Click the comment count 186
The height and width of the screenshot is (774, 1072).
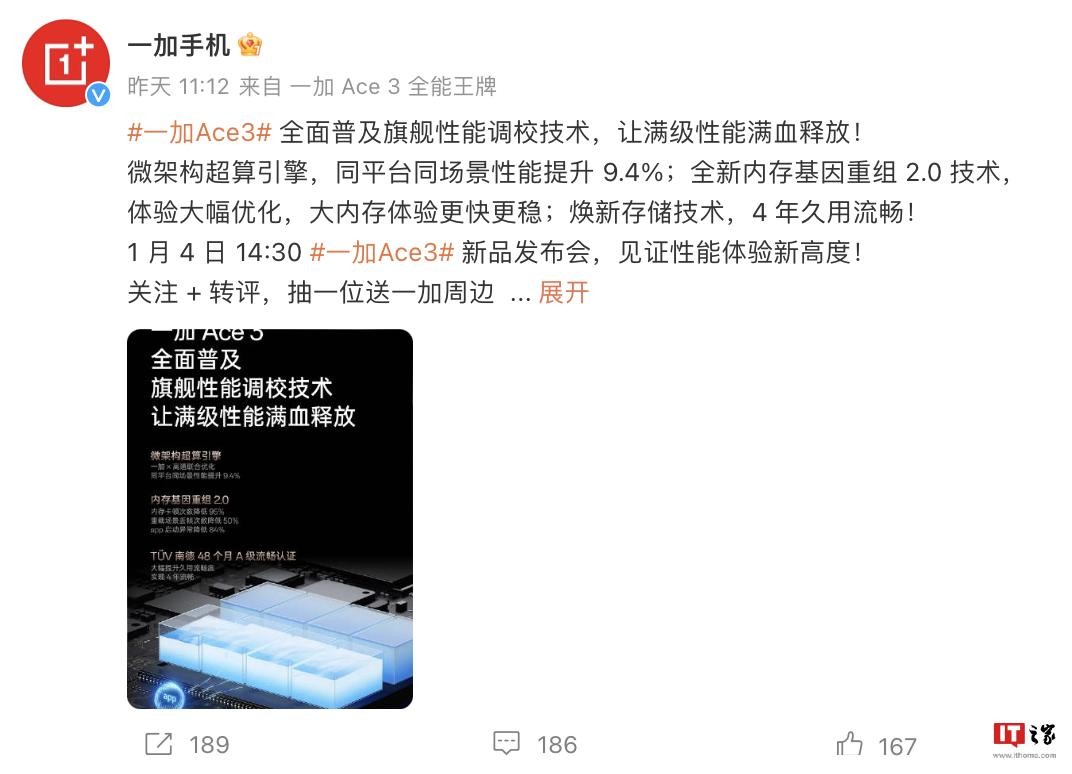click(x=557, y=744)
